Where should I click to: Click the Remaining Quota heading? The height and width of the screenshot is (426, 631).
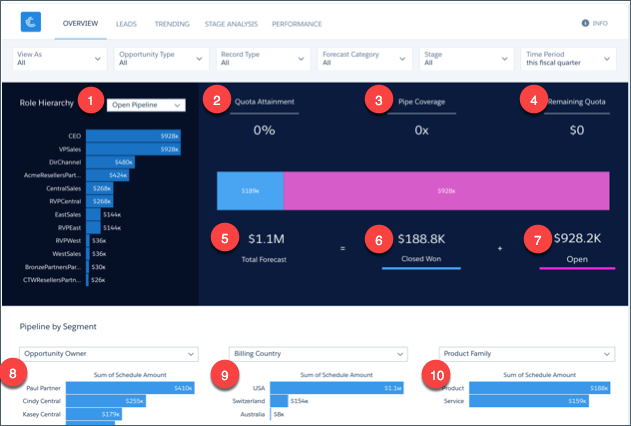577,102
